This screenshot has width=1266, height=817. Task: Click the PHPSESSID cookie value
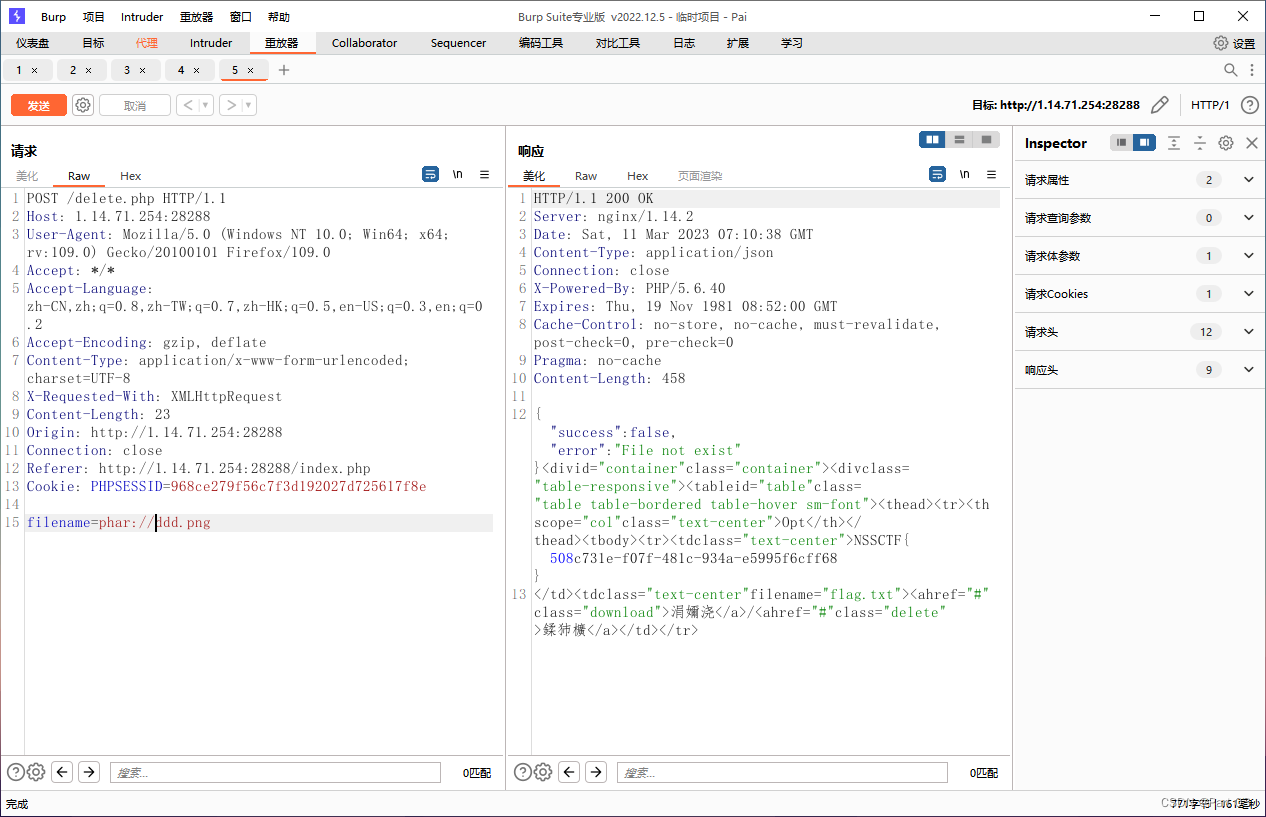tap(298, 487)
